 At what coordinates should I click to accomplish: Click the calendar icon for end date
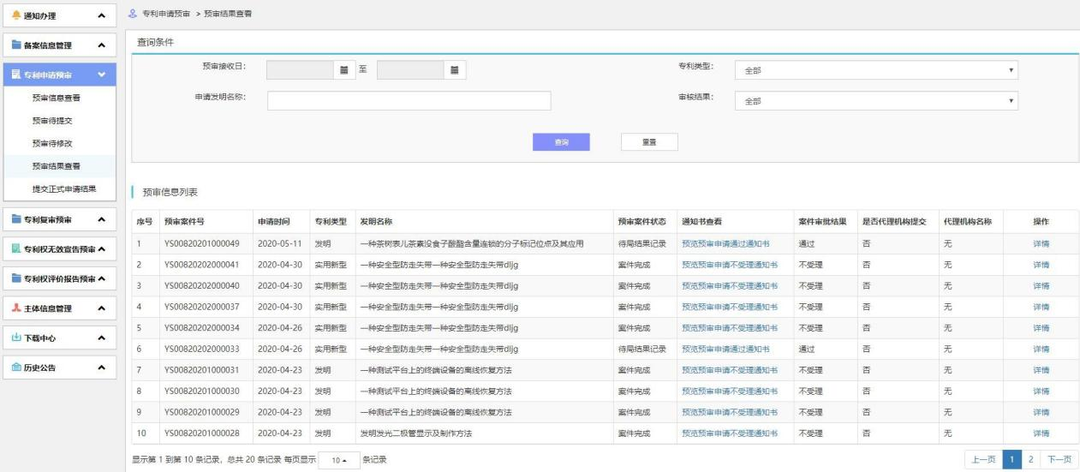tap(455, 70)
